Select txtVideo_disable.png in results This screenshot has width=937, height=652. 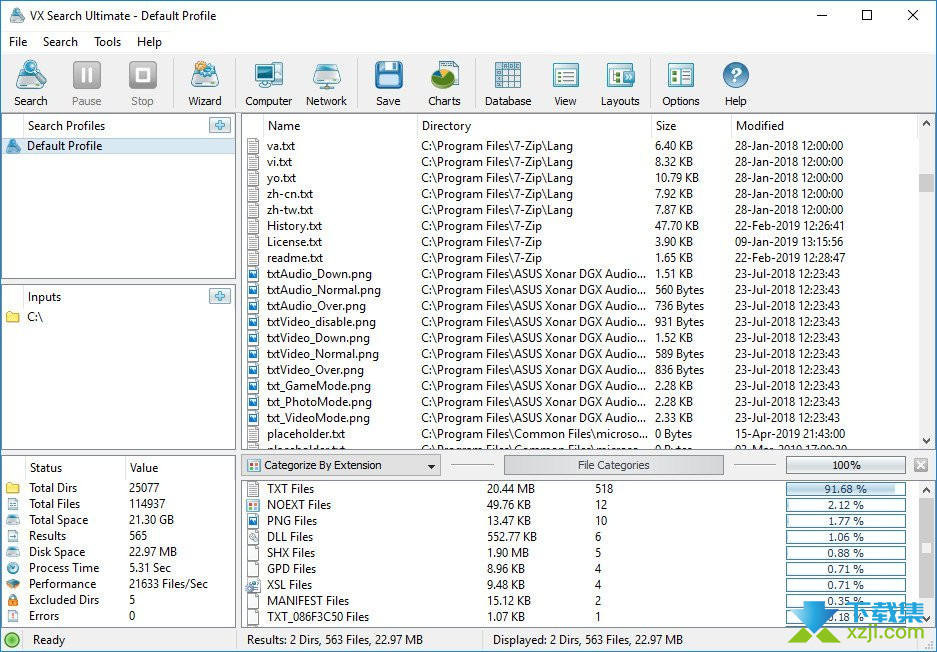coord(580,322)
